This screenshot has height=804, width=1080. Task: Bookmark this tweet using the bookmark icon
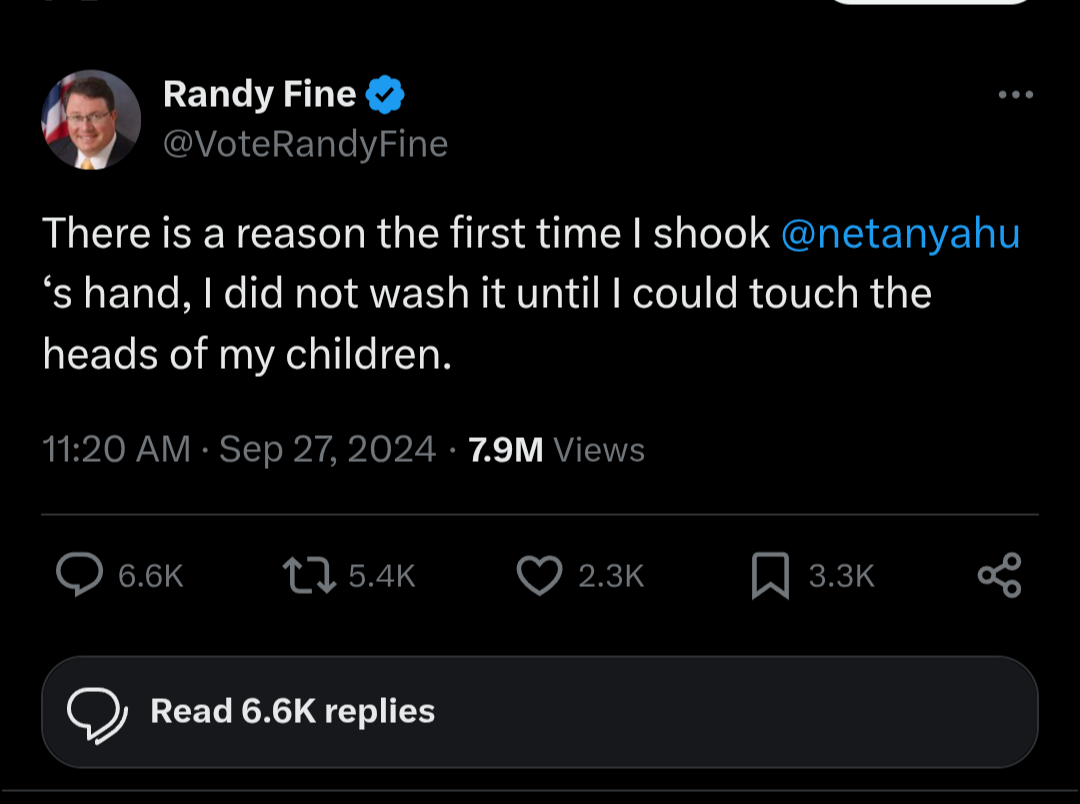click(770, 576)
